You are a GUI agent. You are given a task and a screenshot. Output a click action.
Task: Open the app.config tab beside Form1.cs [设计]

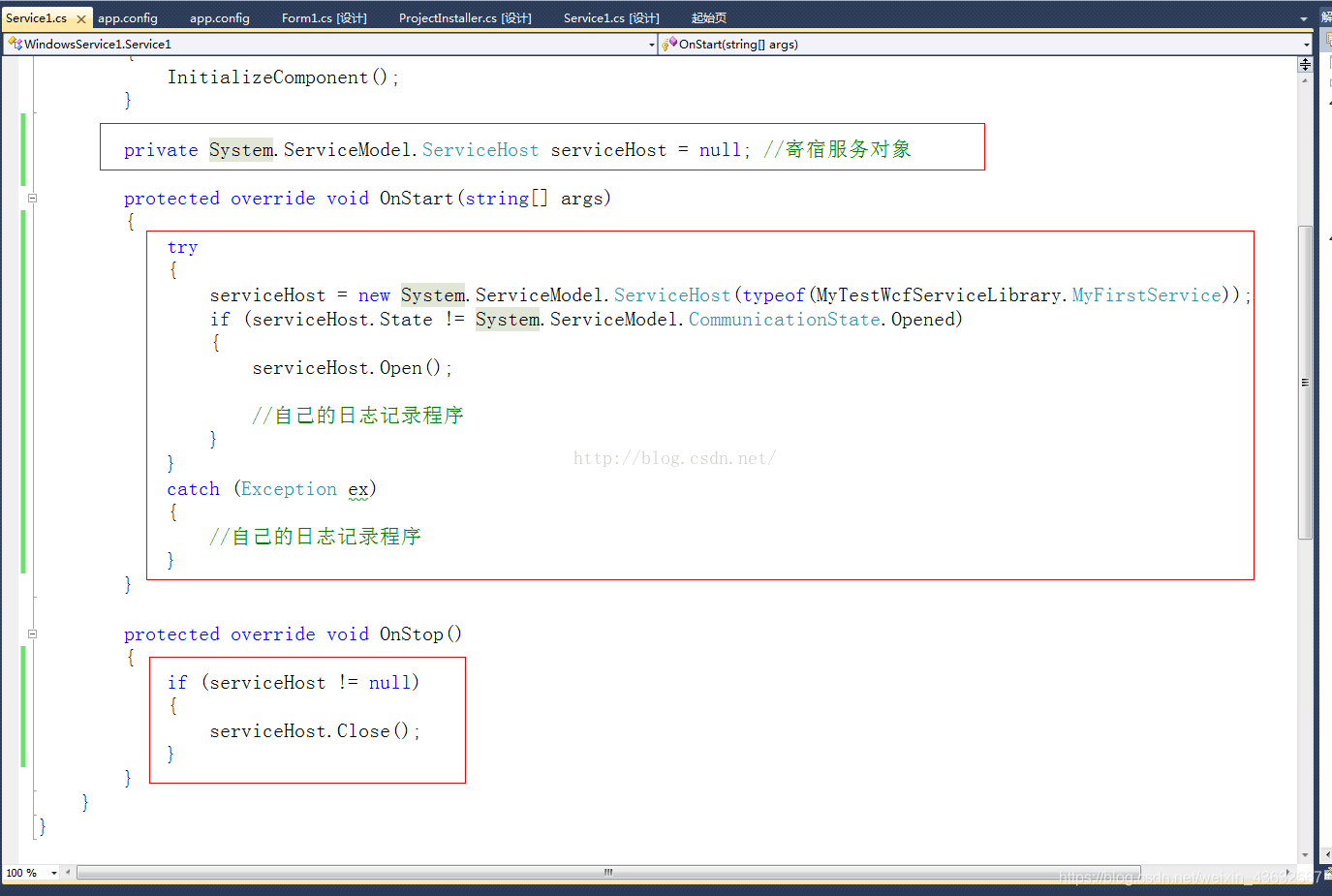pyautogui.click(x=220, y=18)
